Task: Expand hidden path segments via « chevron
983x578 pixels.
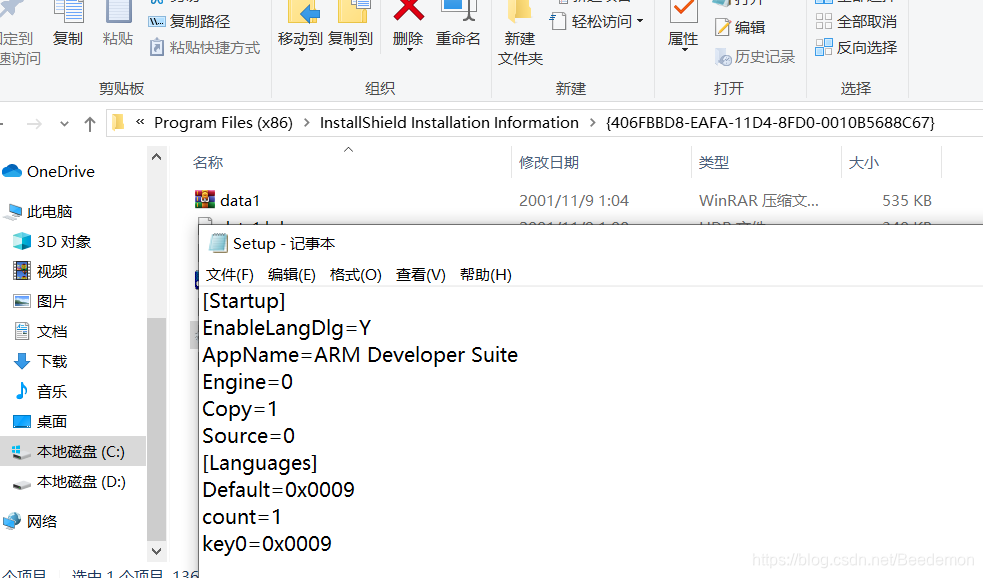Action: pyautogui.click(x=140, y=122)
